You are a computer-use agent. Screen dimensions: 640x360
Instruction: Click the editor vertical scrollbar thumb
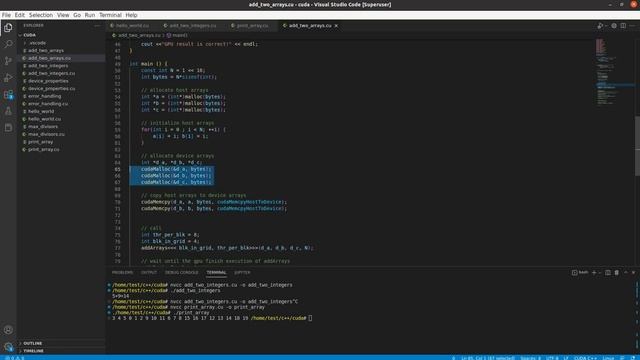(637, 146)
